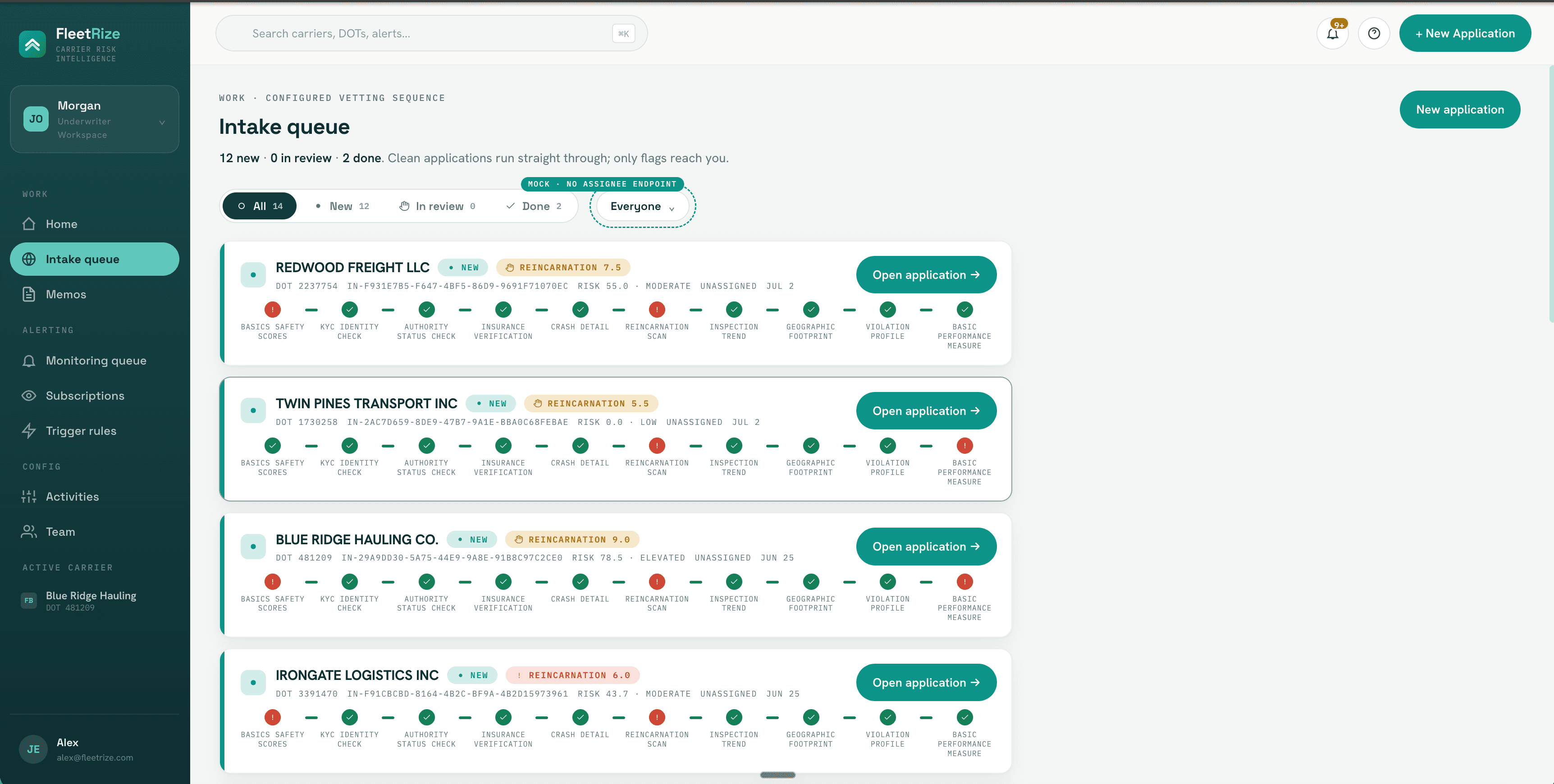Screen dimensions: 1554x784
Task: Click Redwood Freight status dot square
Action: pyautogui.click(x=253, y=275)
